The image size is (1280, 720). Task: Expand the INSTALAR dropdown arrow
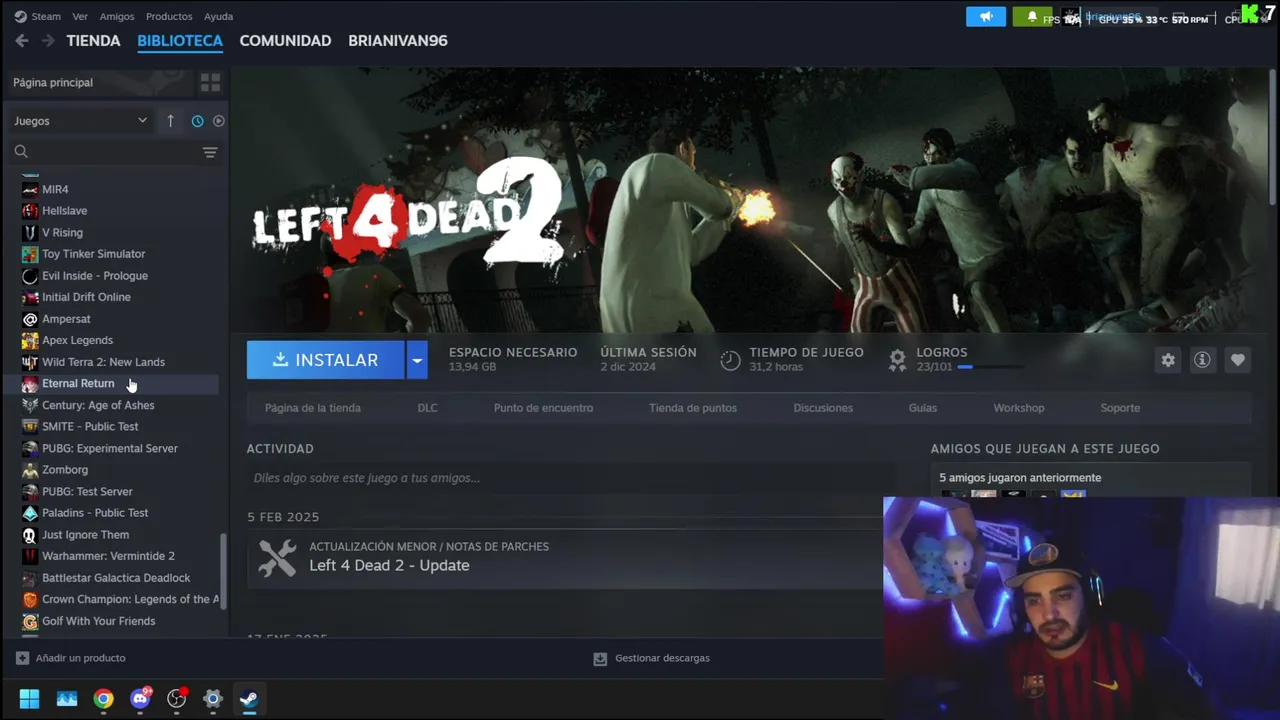click(417, 360)
